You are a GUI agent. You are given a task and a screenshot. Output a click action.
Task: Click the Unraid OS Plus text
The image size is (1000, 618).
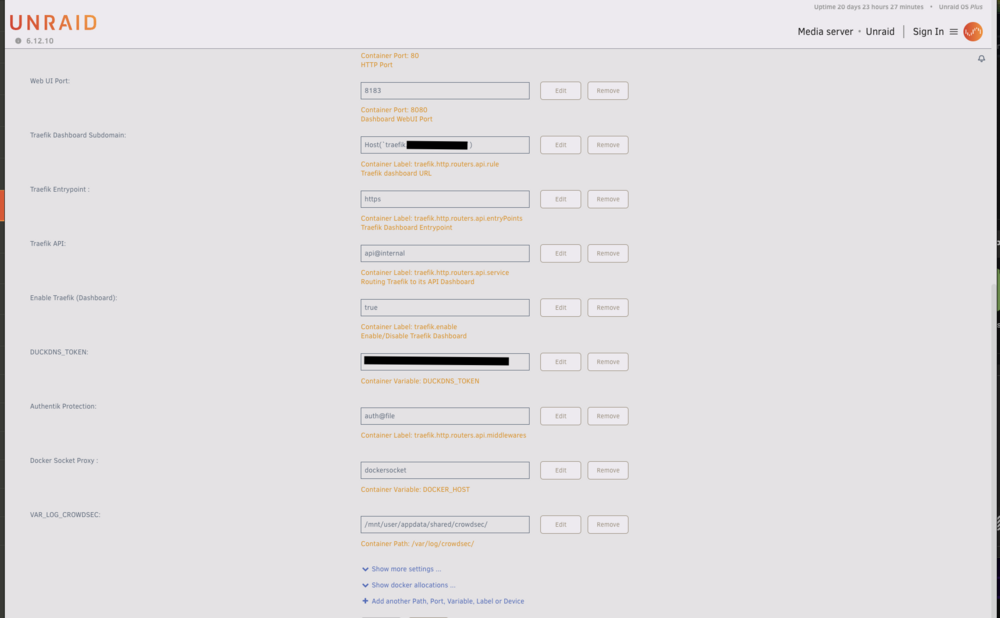point(960,7)
